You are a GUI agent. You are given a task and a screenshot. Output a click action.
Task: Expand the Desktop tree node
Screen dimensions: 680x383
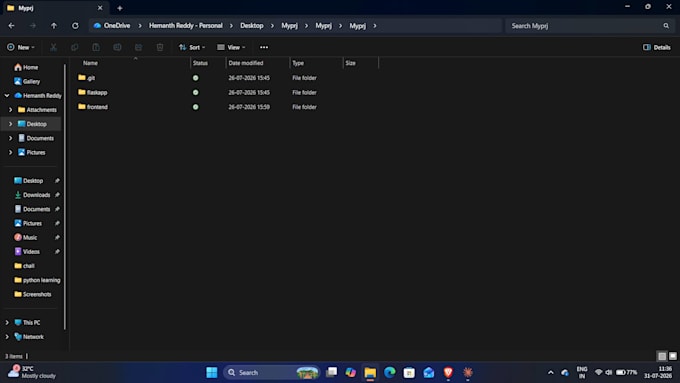click(10, 124)
